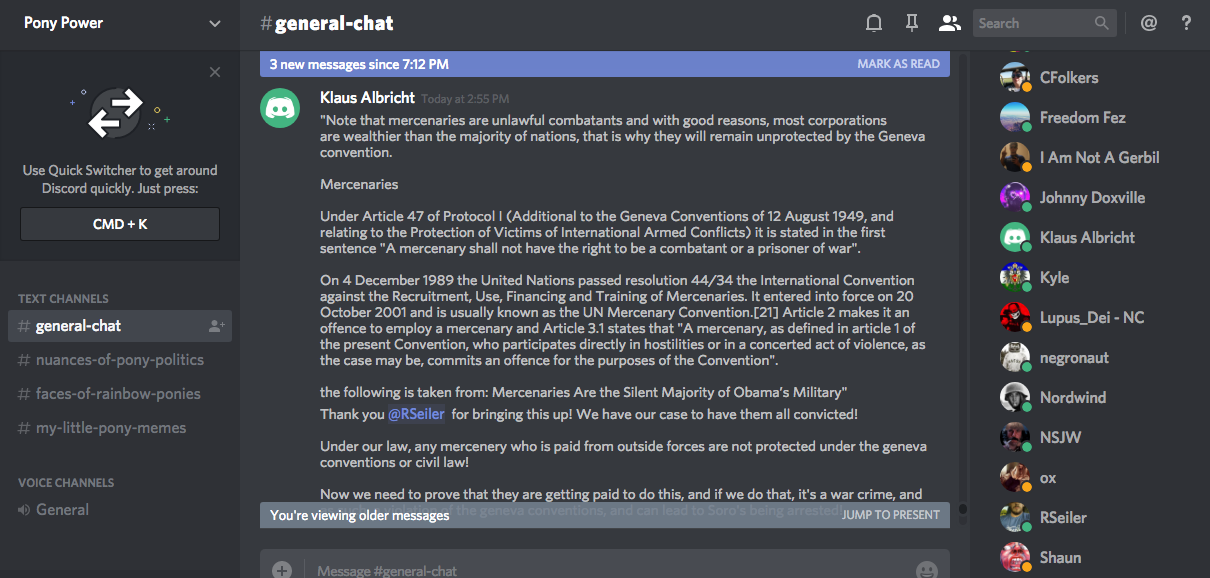Screen dimensions: 1210x578
Task: Close the Quick Switcher tip
Action: [x=215, y=72]
